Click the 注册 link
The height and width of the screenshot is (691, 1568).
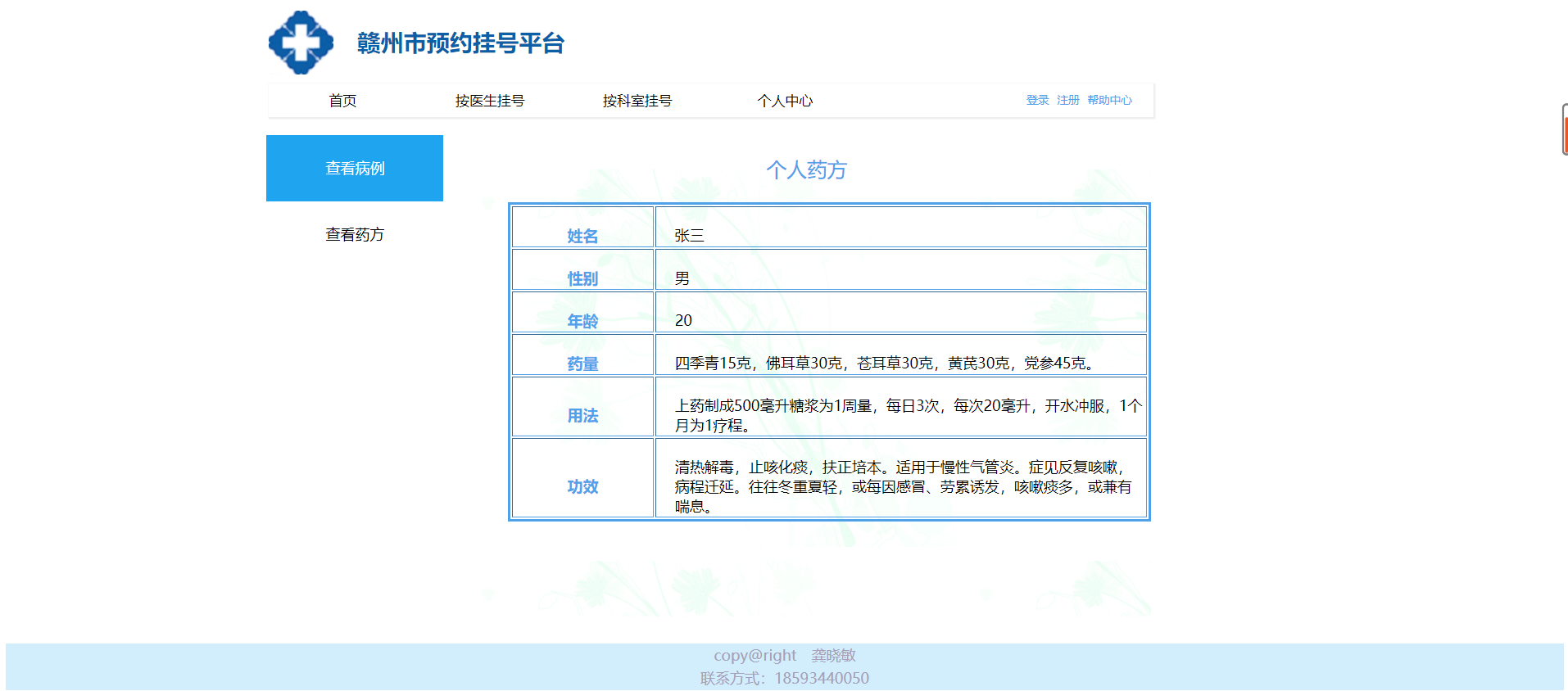(x=1067, y=100)
